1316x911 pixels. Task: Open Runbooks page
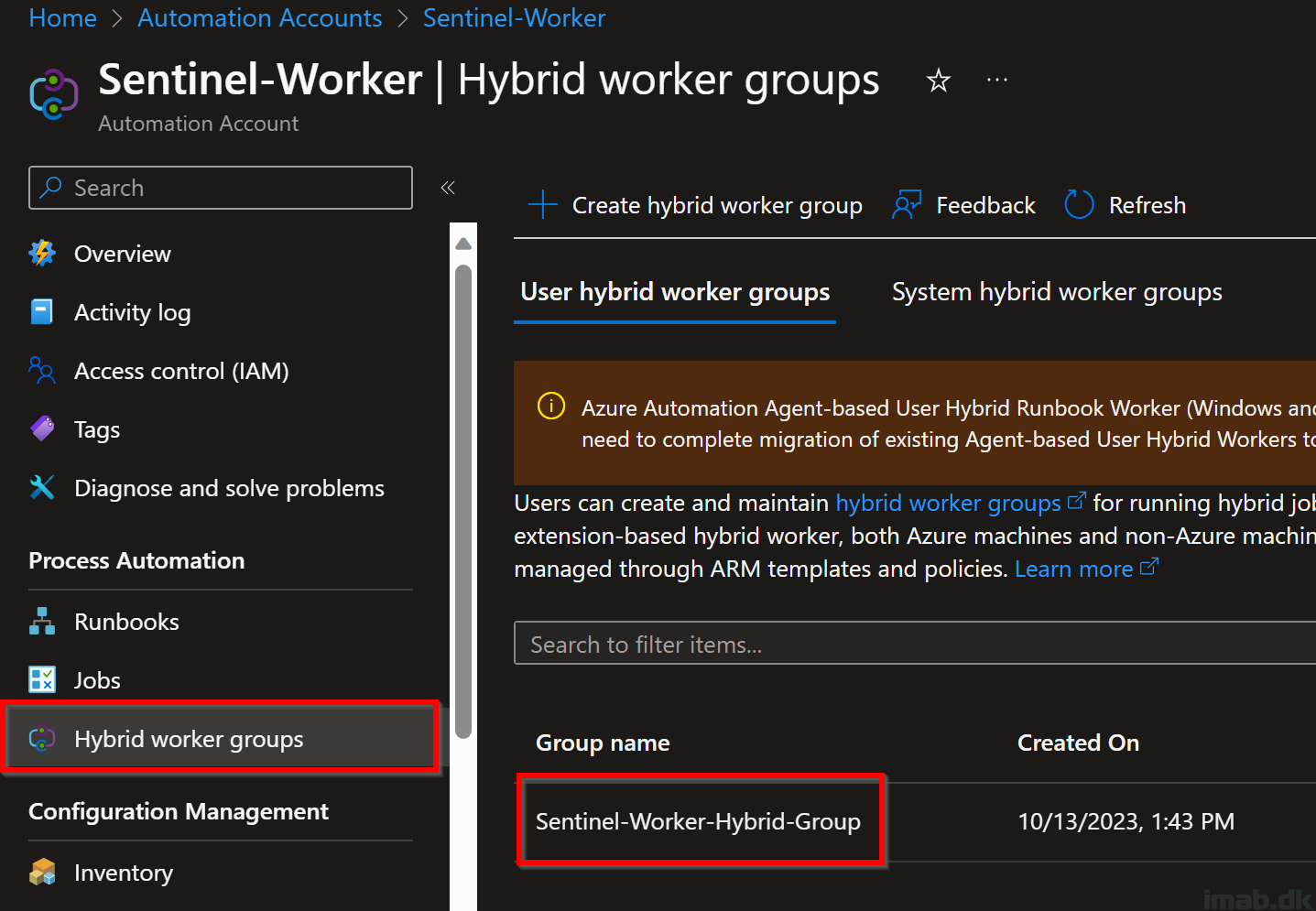click(126, 622)
